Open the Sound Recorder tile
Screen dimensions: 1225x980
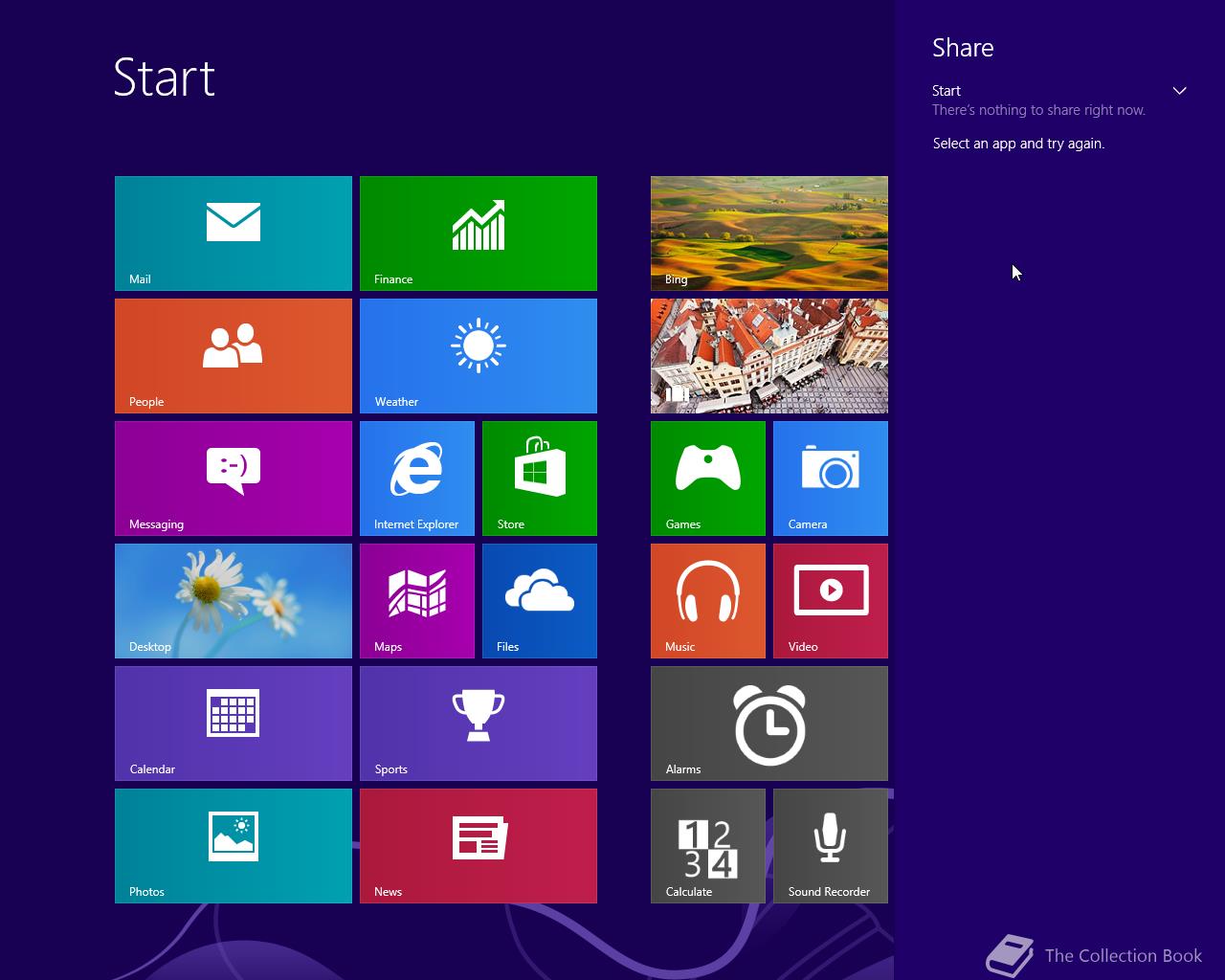pyautogui.click(x=831, y=846)
